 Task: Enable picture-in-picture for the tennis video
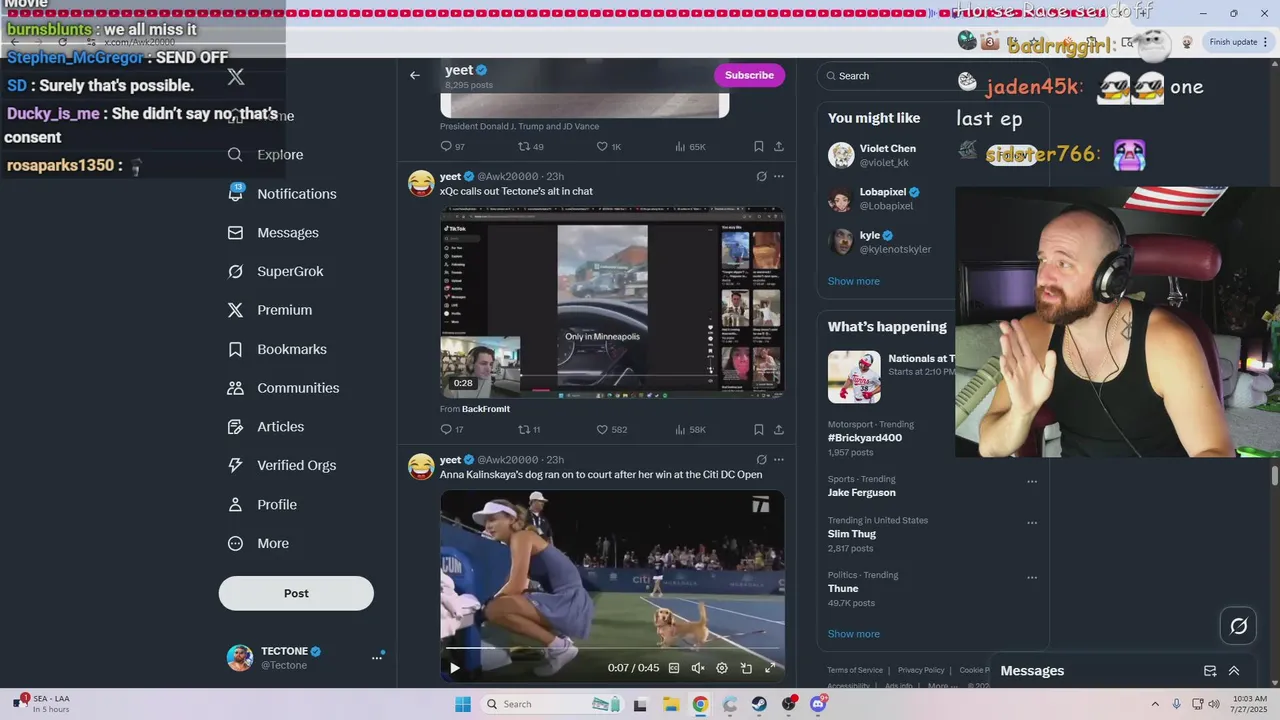(x=746, y=668)
